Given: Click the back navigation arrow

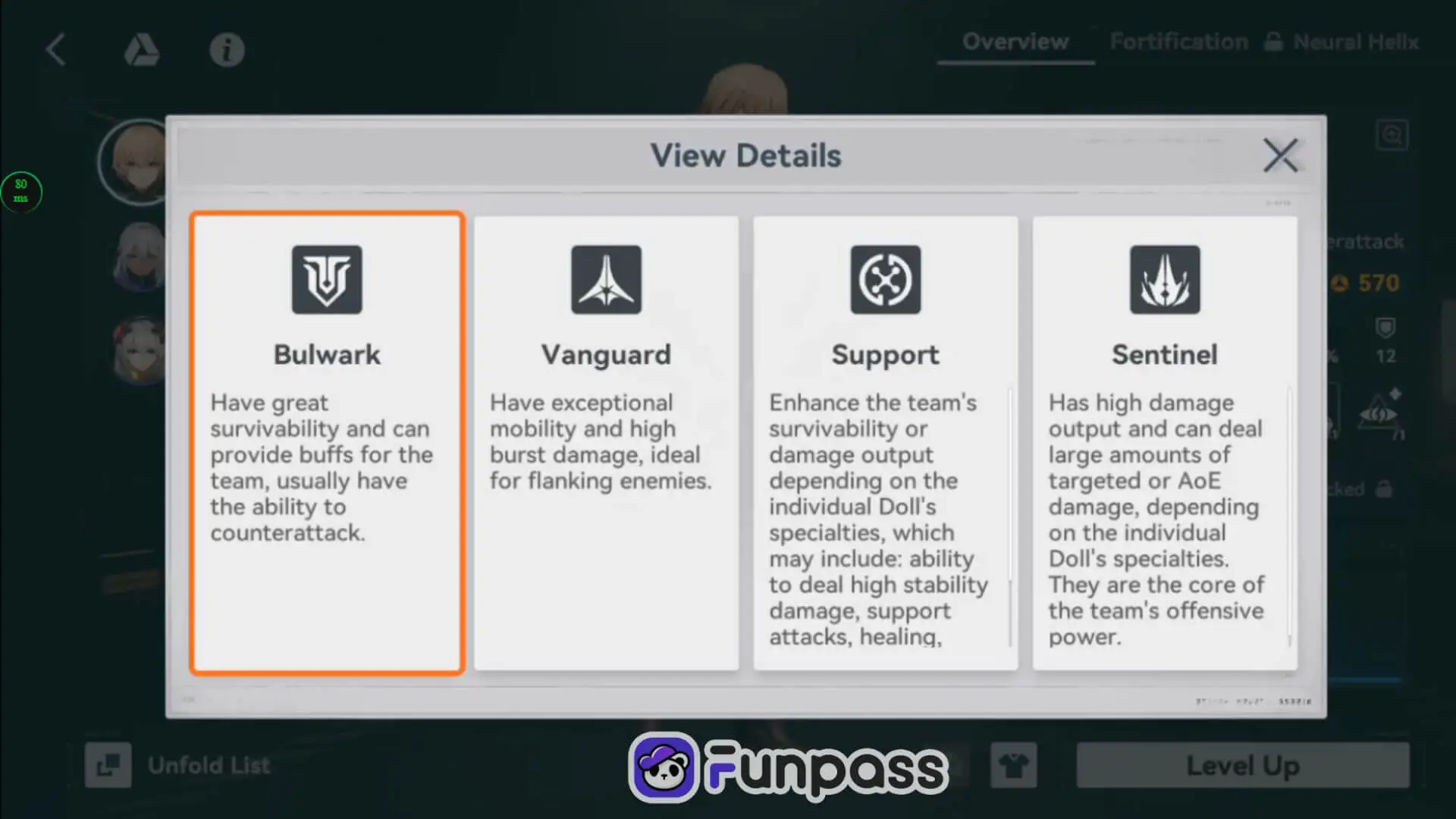Looking at the screenshot, I should click(57, 48).
